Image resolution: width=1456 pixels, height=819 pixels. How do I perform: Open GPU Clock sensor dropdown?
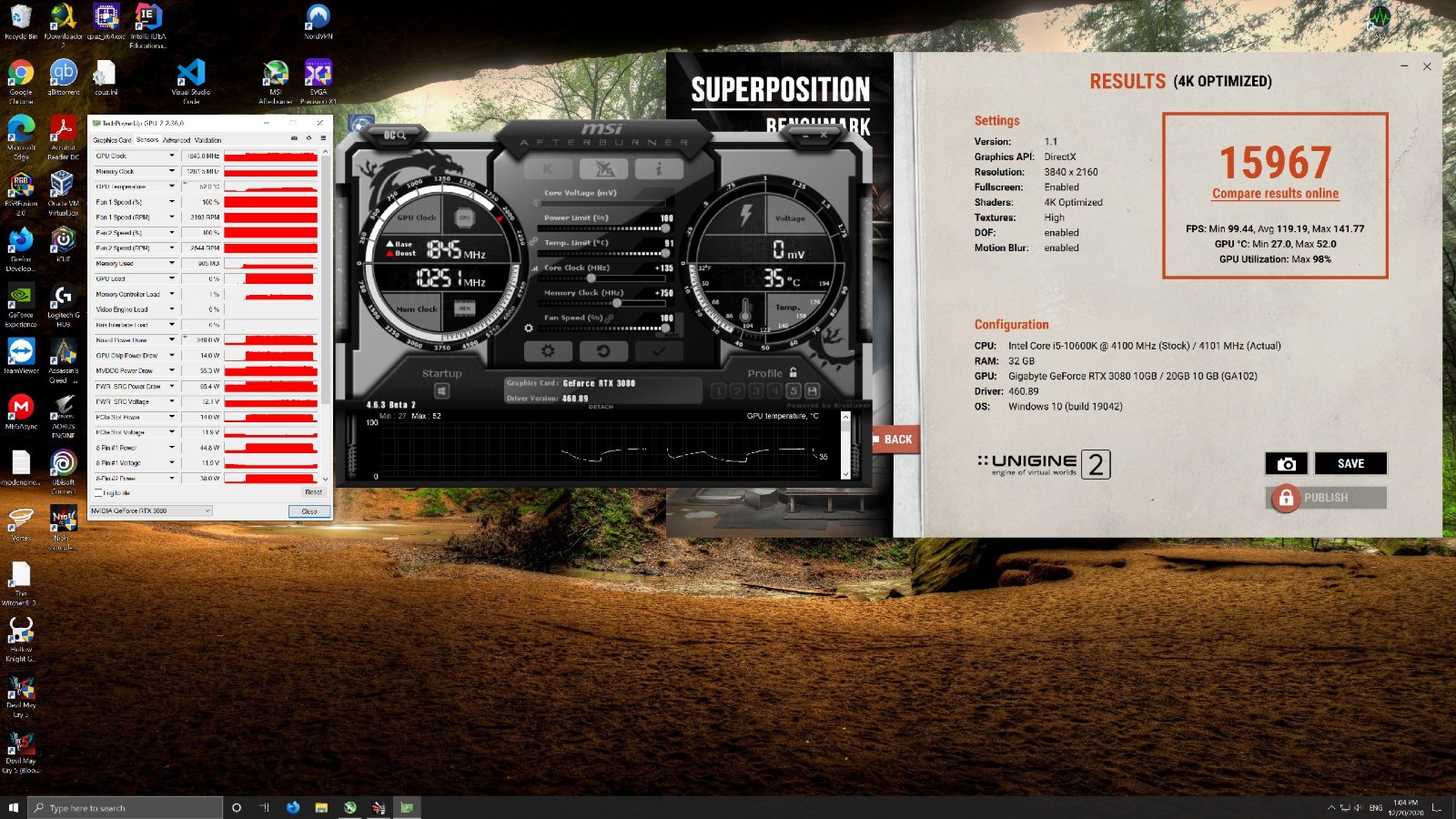click(171, 156)
